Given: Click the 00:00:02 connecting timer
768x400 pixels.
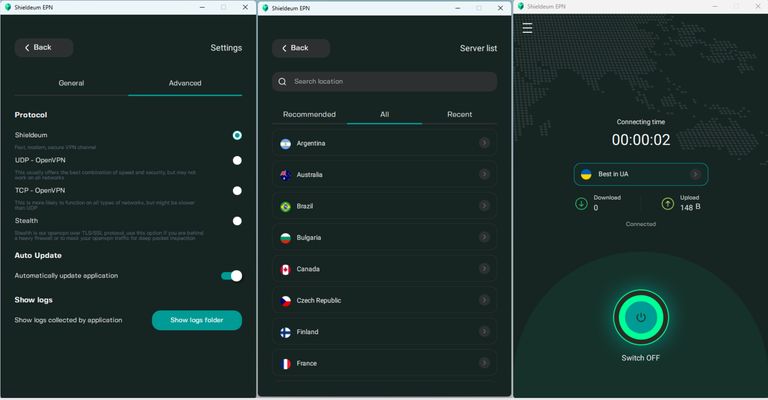Looking at the screenshot, I should [641, 140].
